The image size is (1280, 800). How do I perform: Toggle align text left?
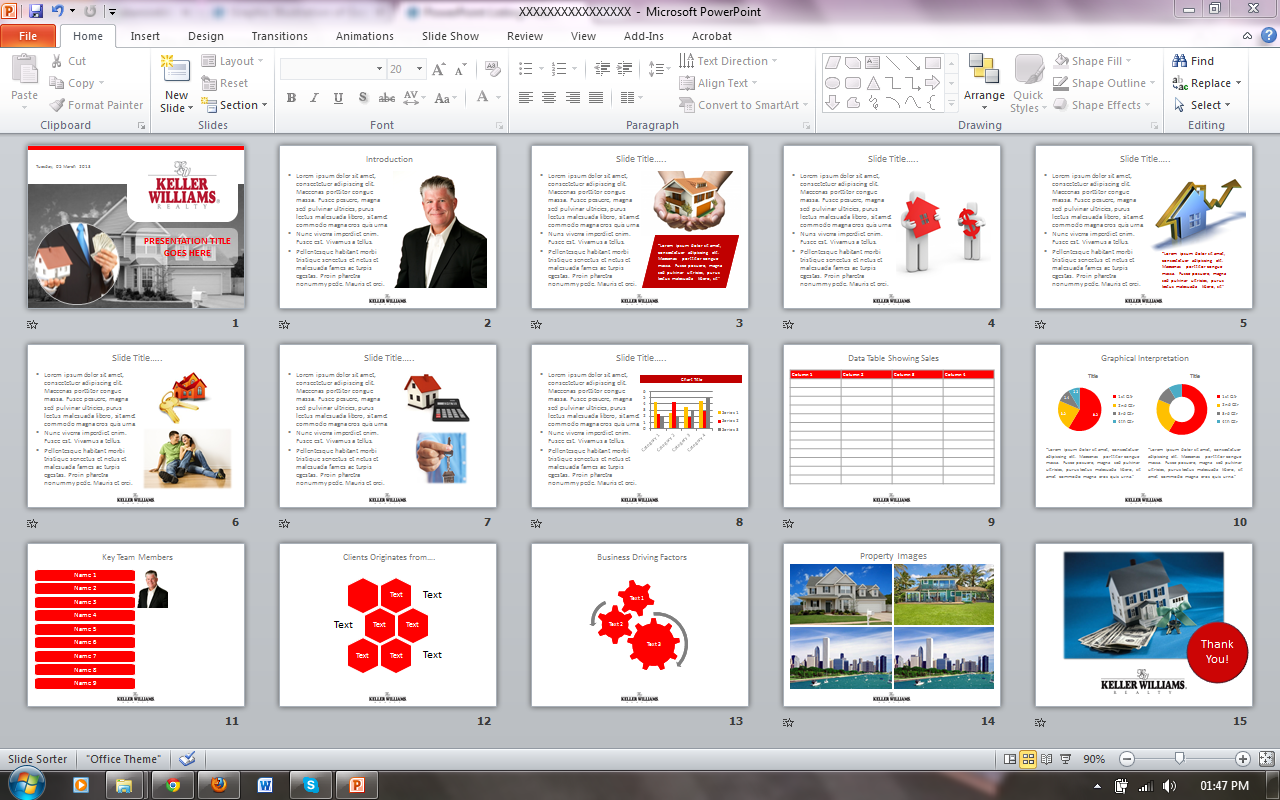525,98
